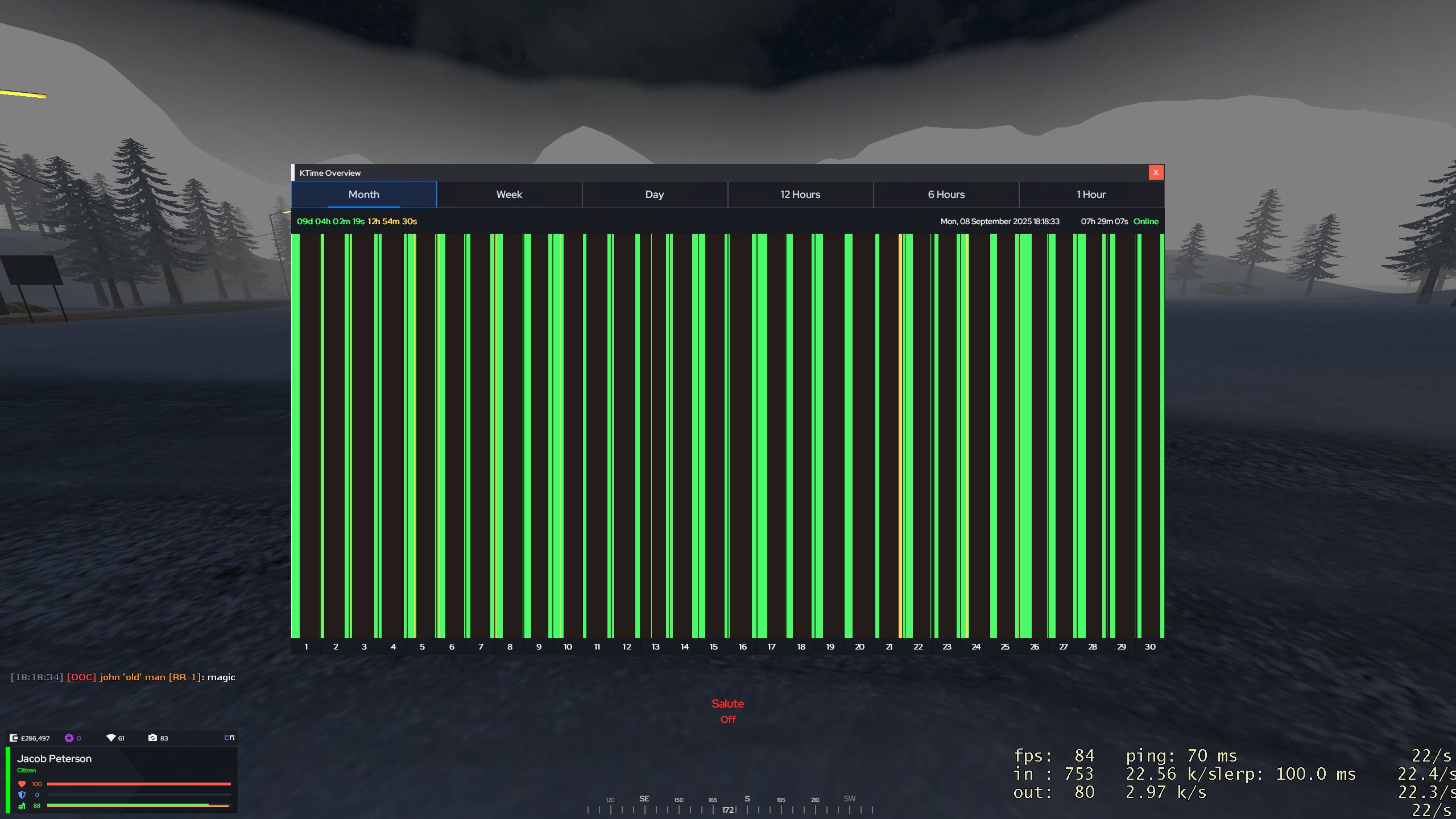The image size is (1456, 819).
Task: Close the KTime Overview window
Action: pos(1156,172)
